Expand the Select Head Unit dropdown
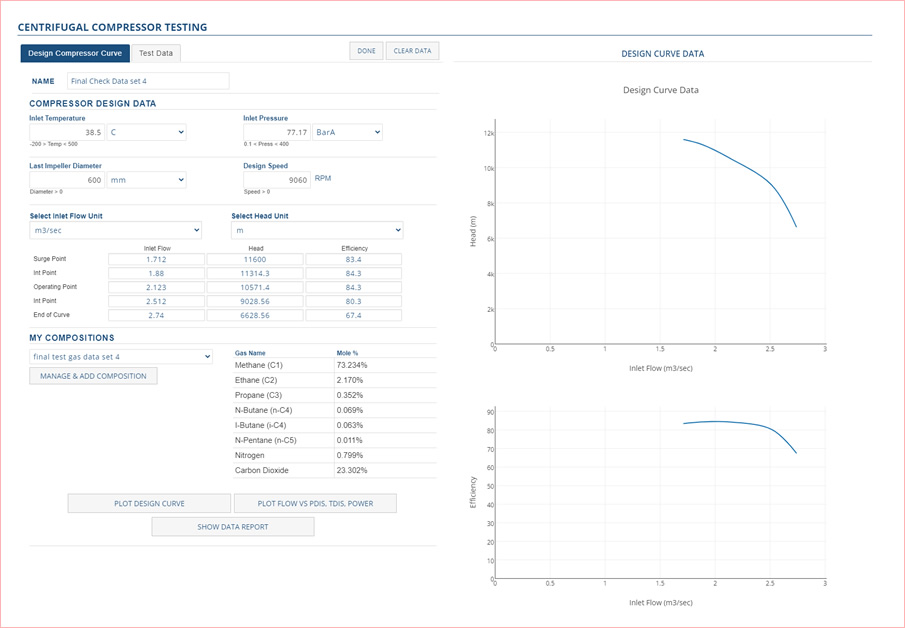 317,230
